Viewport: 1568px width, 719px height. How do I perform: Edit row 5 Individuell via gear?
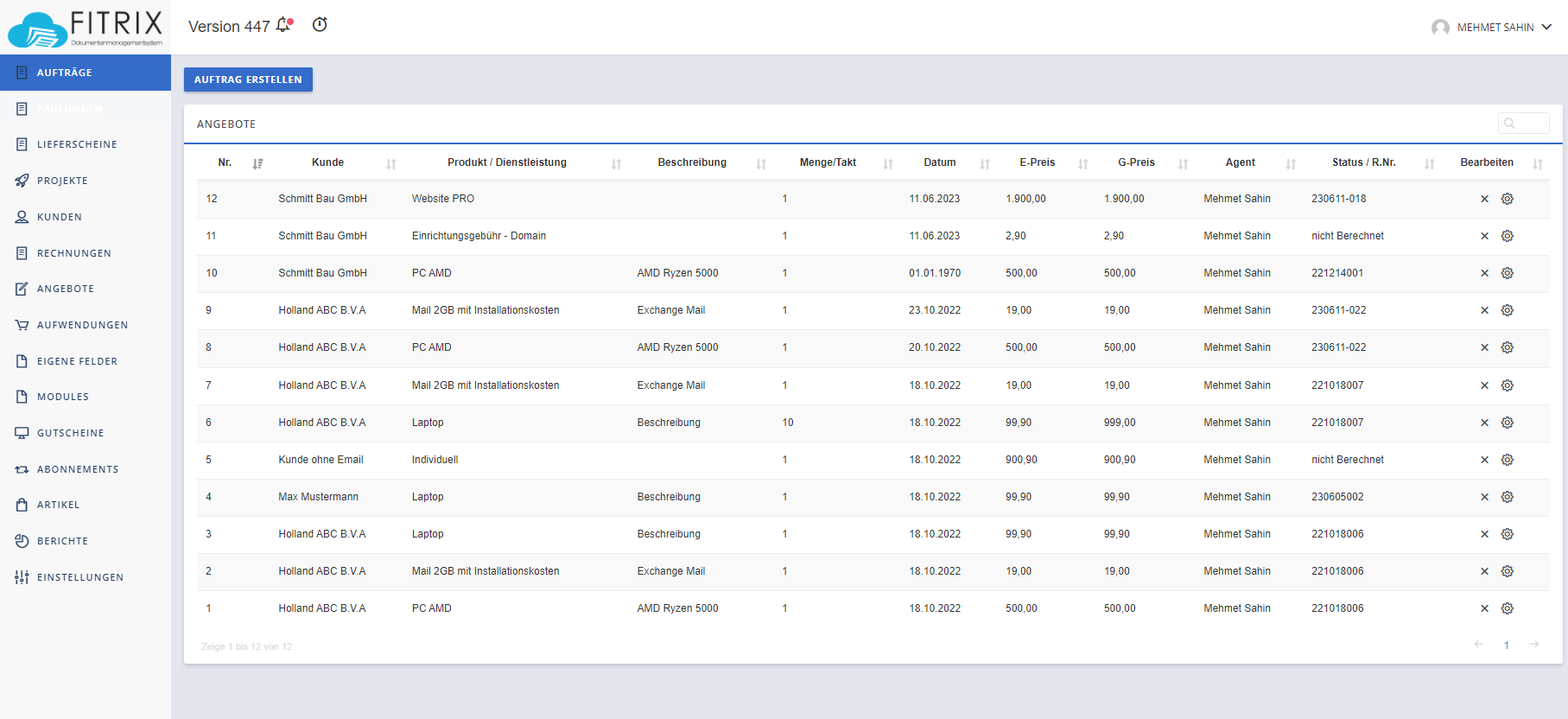click(x=1508, y=460)
